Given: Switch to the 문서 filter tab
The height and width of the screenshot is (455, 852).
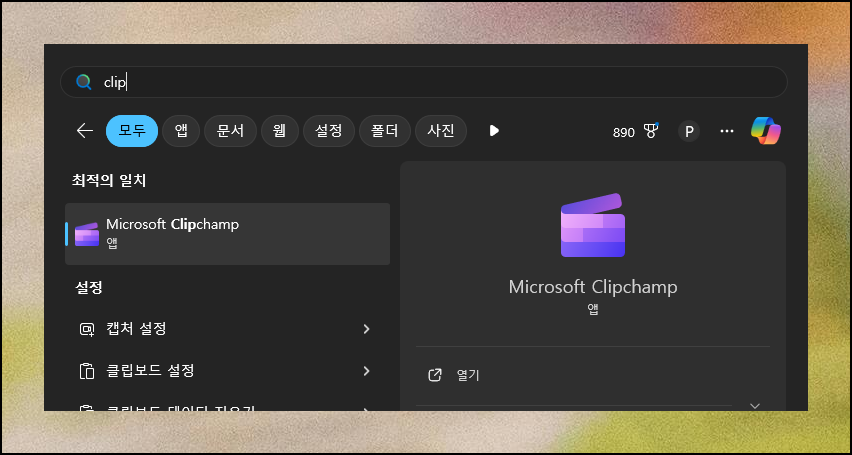Looking at the screenshot, I should [230, 131].
